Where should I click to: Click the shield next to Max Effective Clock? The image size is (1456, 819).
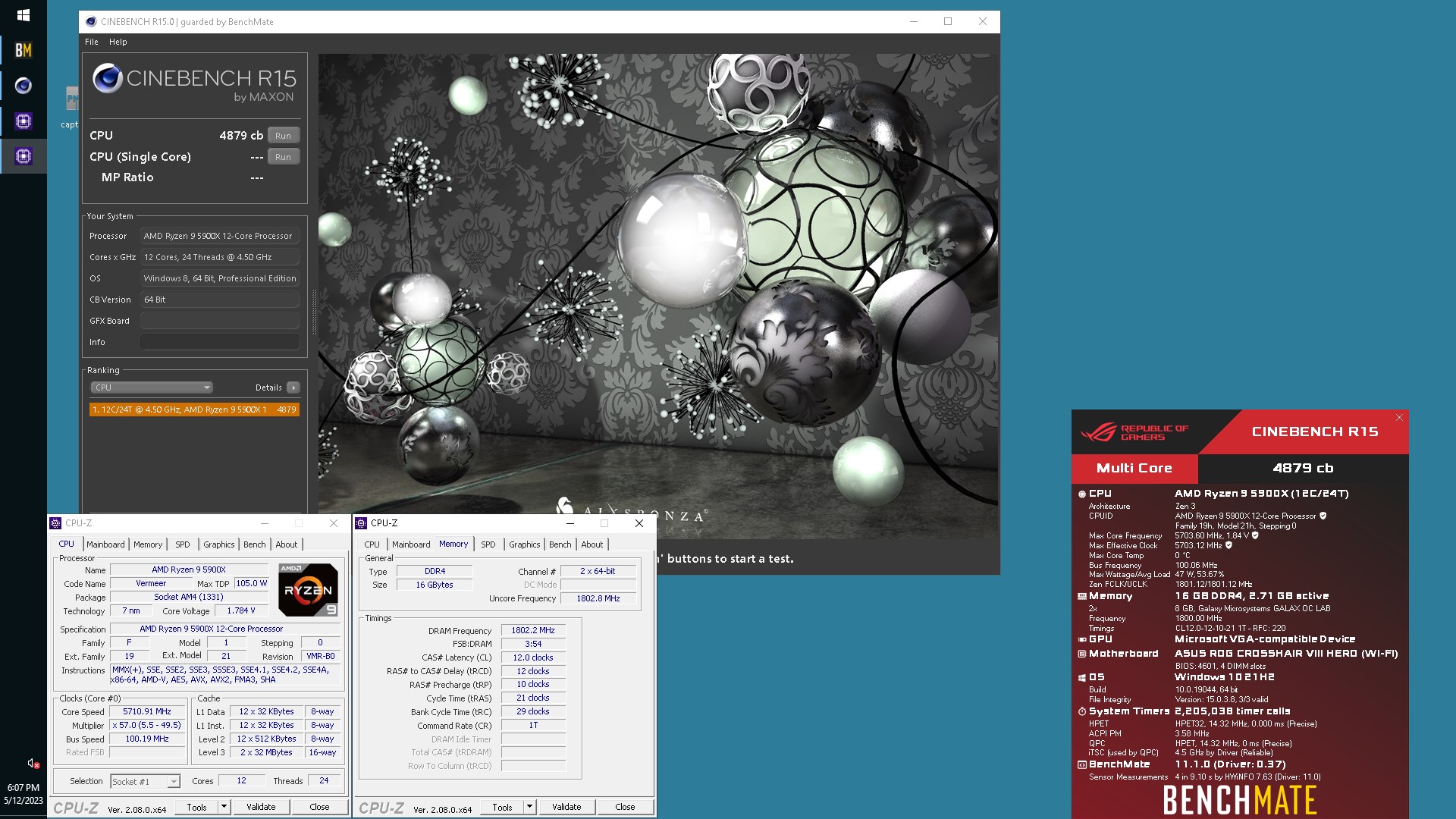pyautogui.click(x=1228, y=545)
